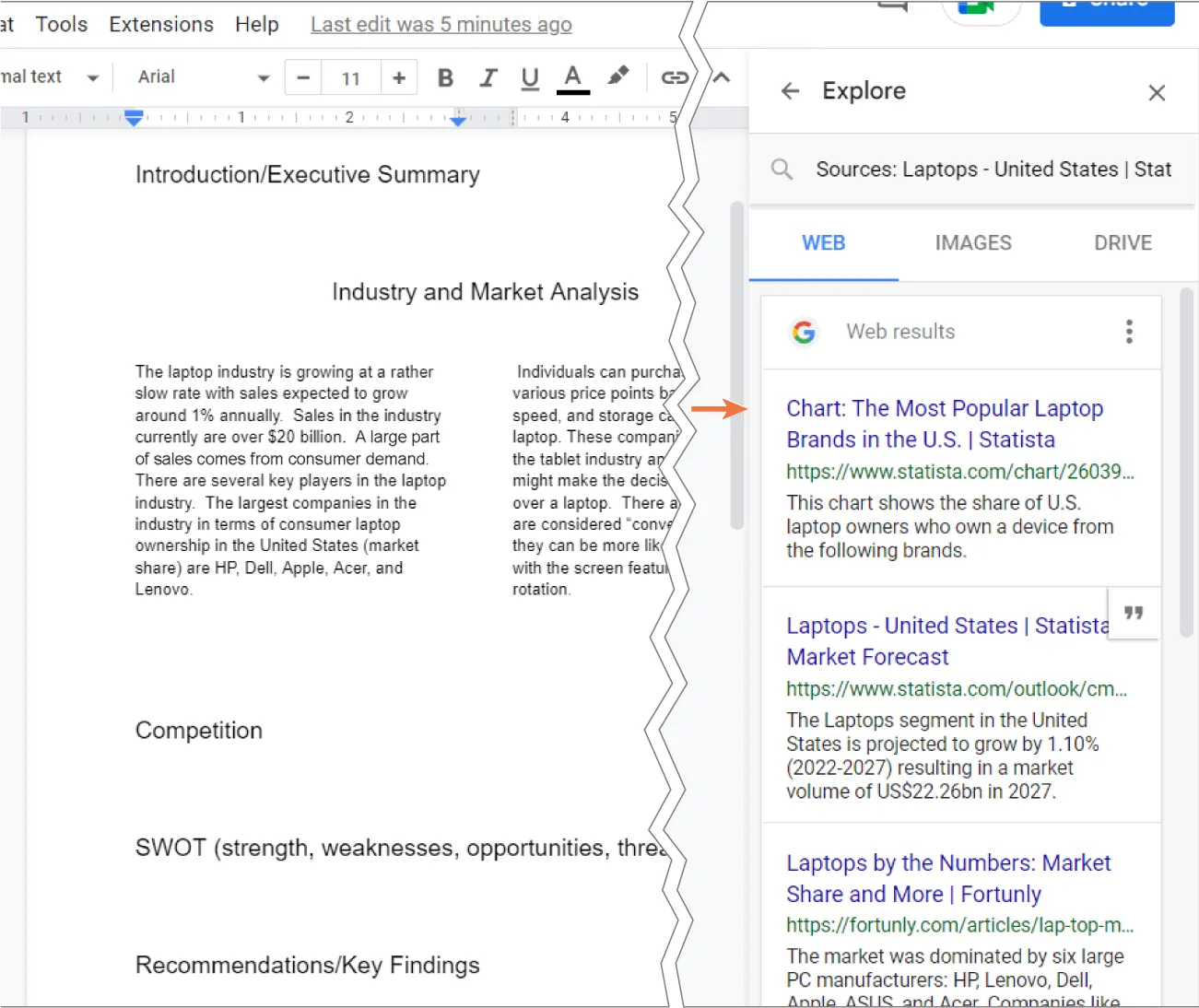This screenshot has height=1008, width=1199.
Task: Open the Most Popular Laptop Brands chart link
Action: click(945, 423)
